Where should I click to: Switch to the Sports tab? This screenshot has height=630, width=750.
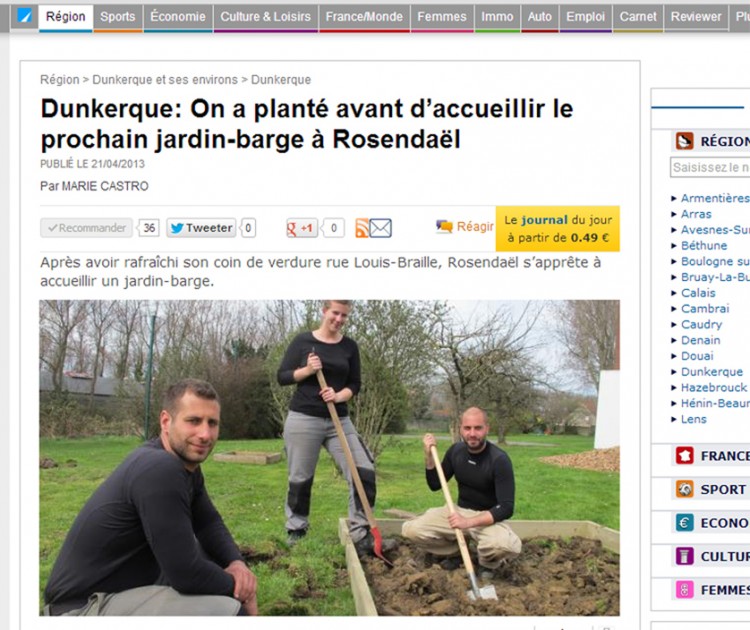click(x=118, y=17)
